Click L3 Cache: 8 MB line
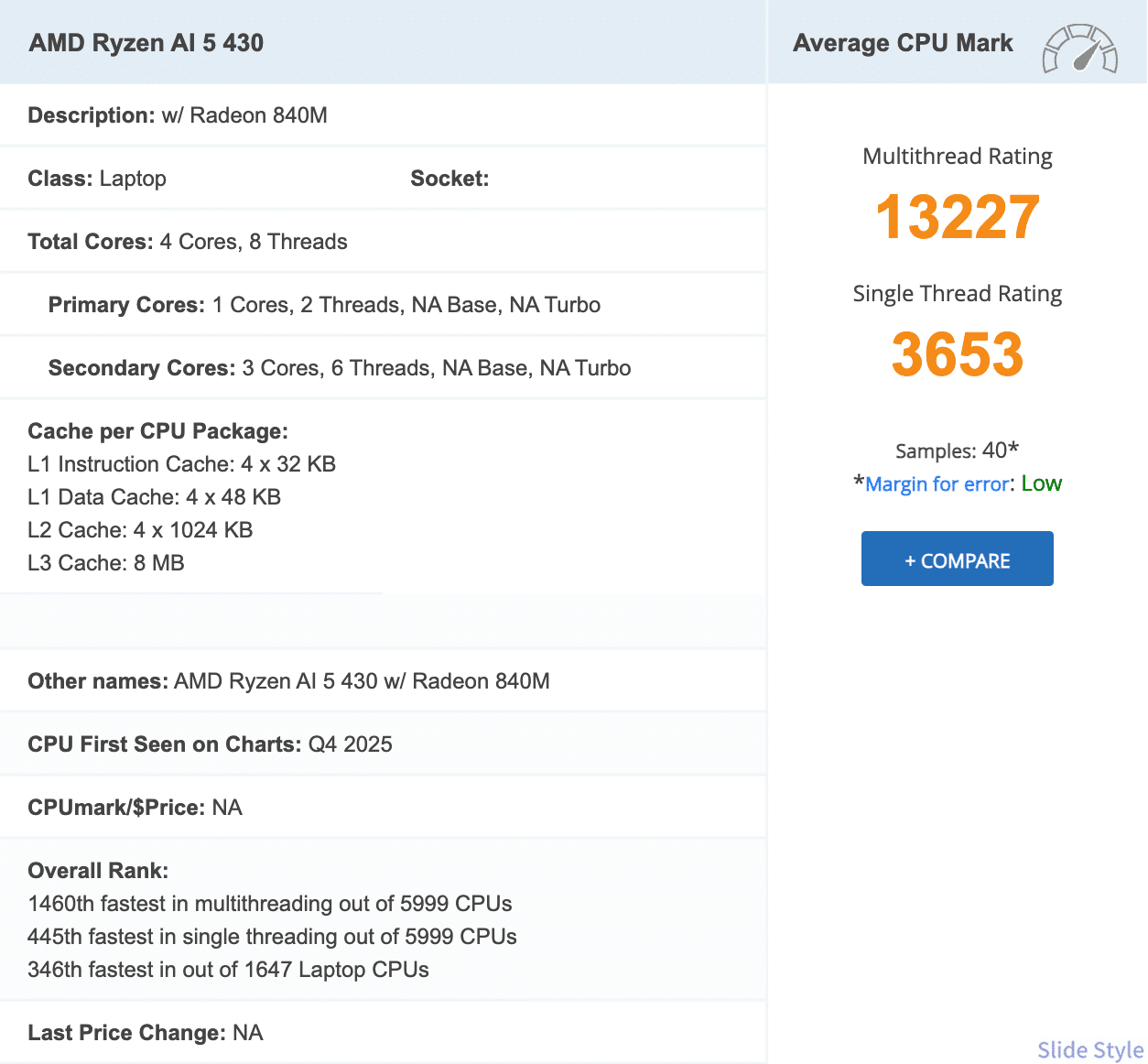Image resolution: width=1148 pixels, height=1064 pixels. [106, 563]
